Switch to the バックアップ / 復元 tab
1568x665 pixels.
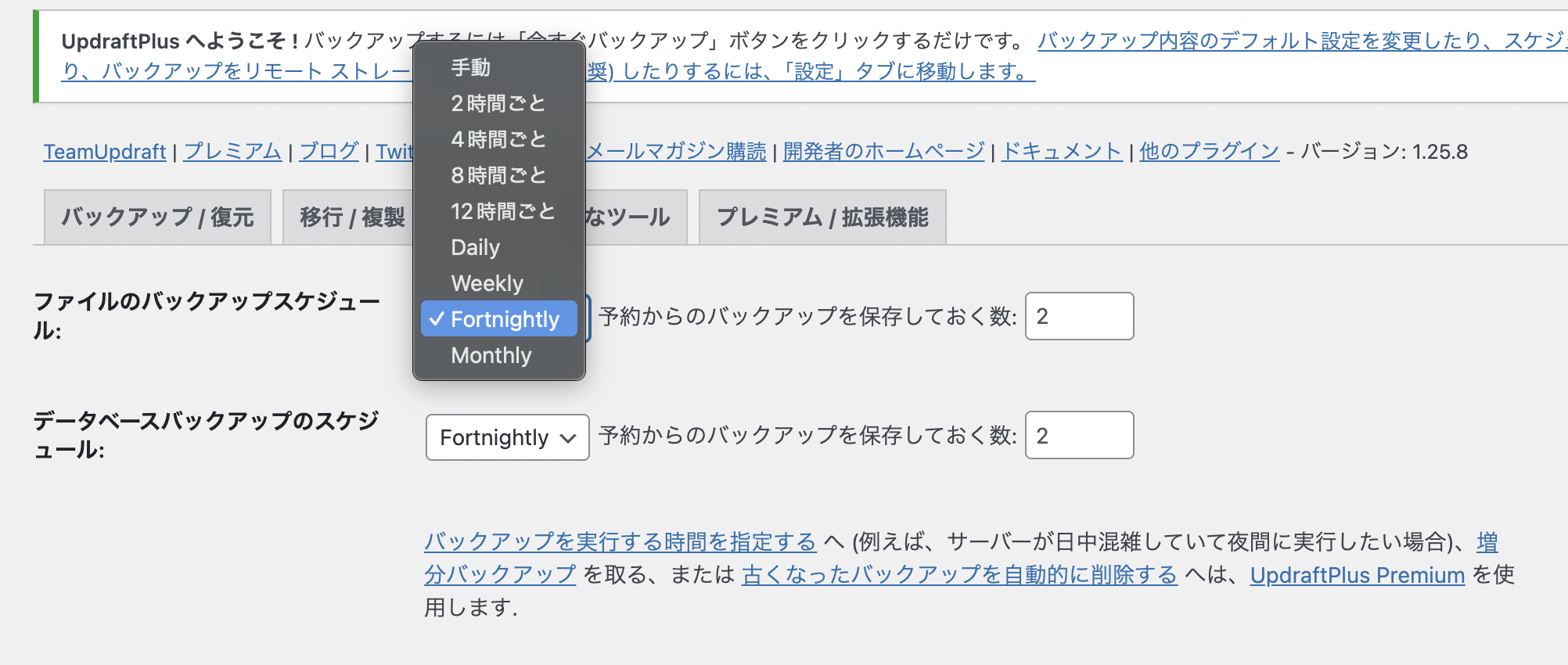[157, 217]
